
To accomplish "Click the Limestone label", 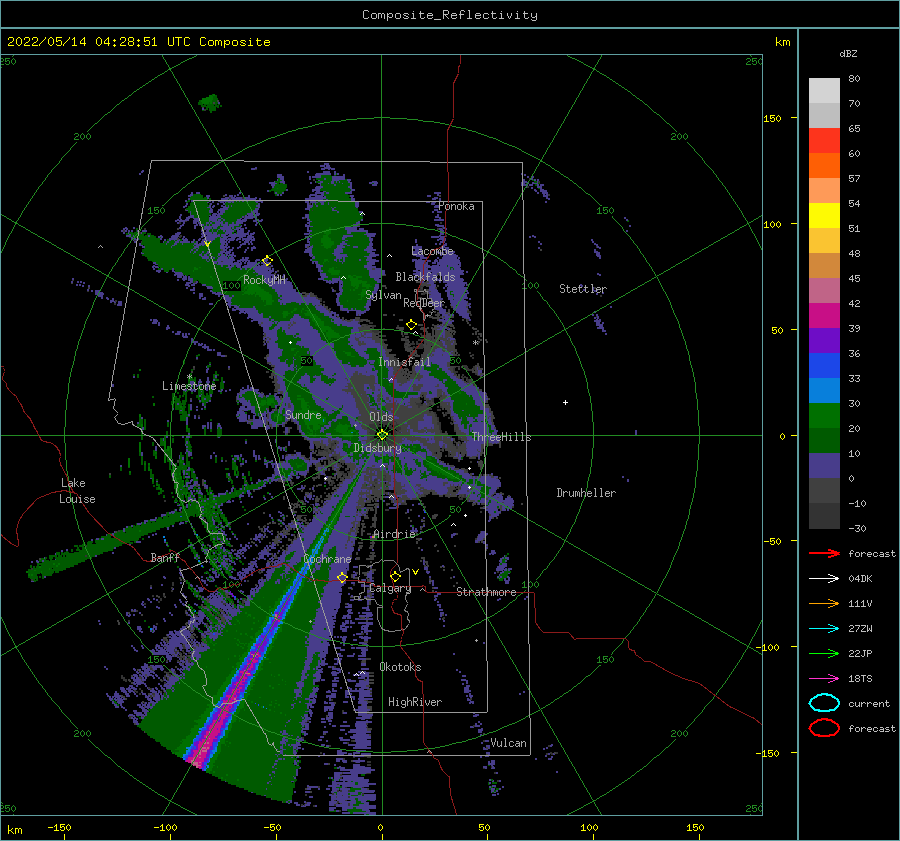I will tap(189, 386).
